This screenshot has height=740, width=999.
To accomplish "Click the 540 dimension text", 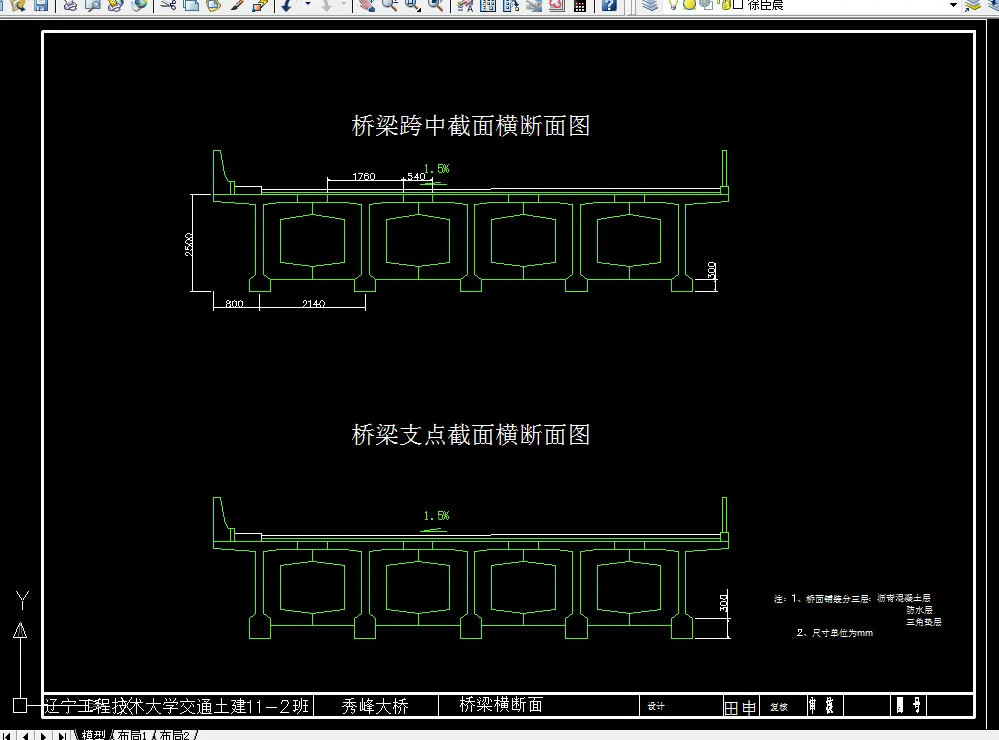I will pyautogui.click(x=416, y=177).
